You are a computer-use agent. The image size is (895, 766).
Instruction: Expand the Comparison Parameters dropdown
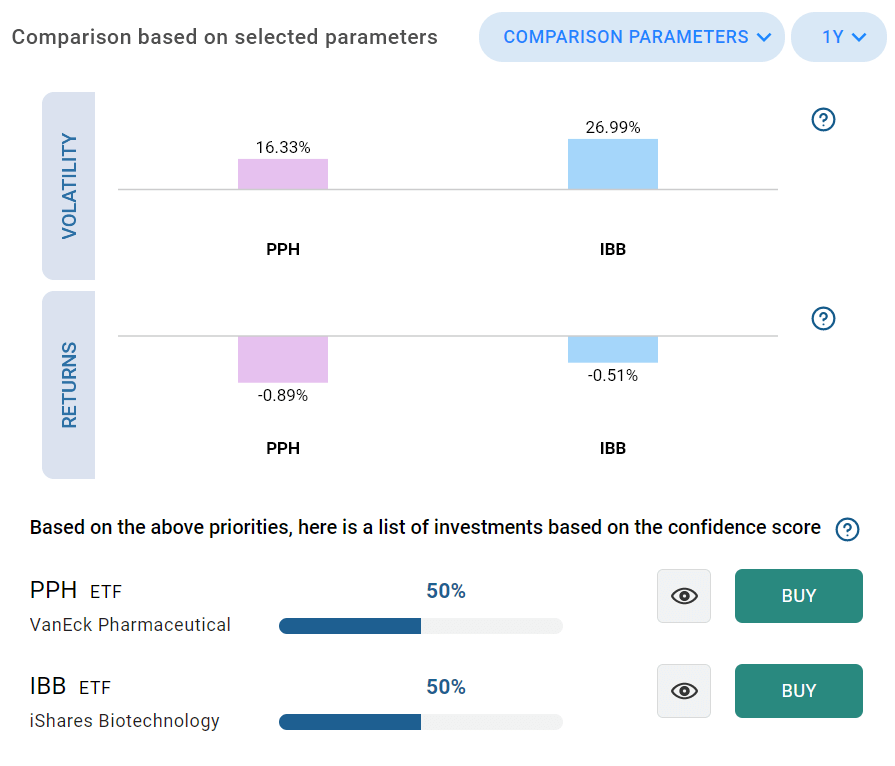point(631,37)
